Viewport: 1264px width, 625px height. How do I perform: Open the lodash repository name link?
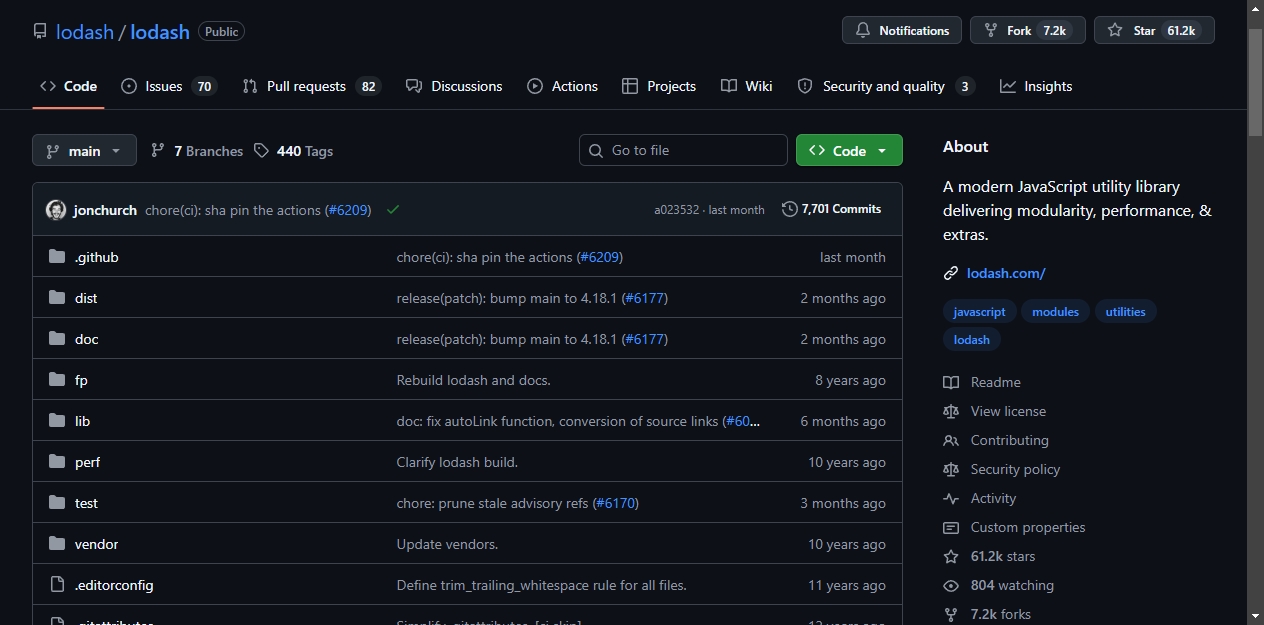(160, 32)
